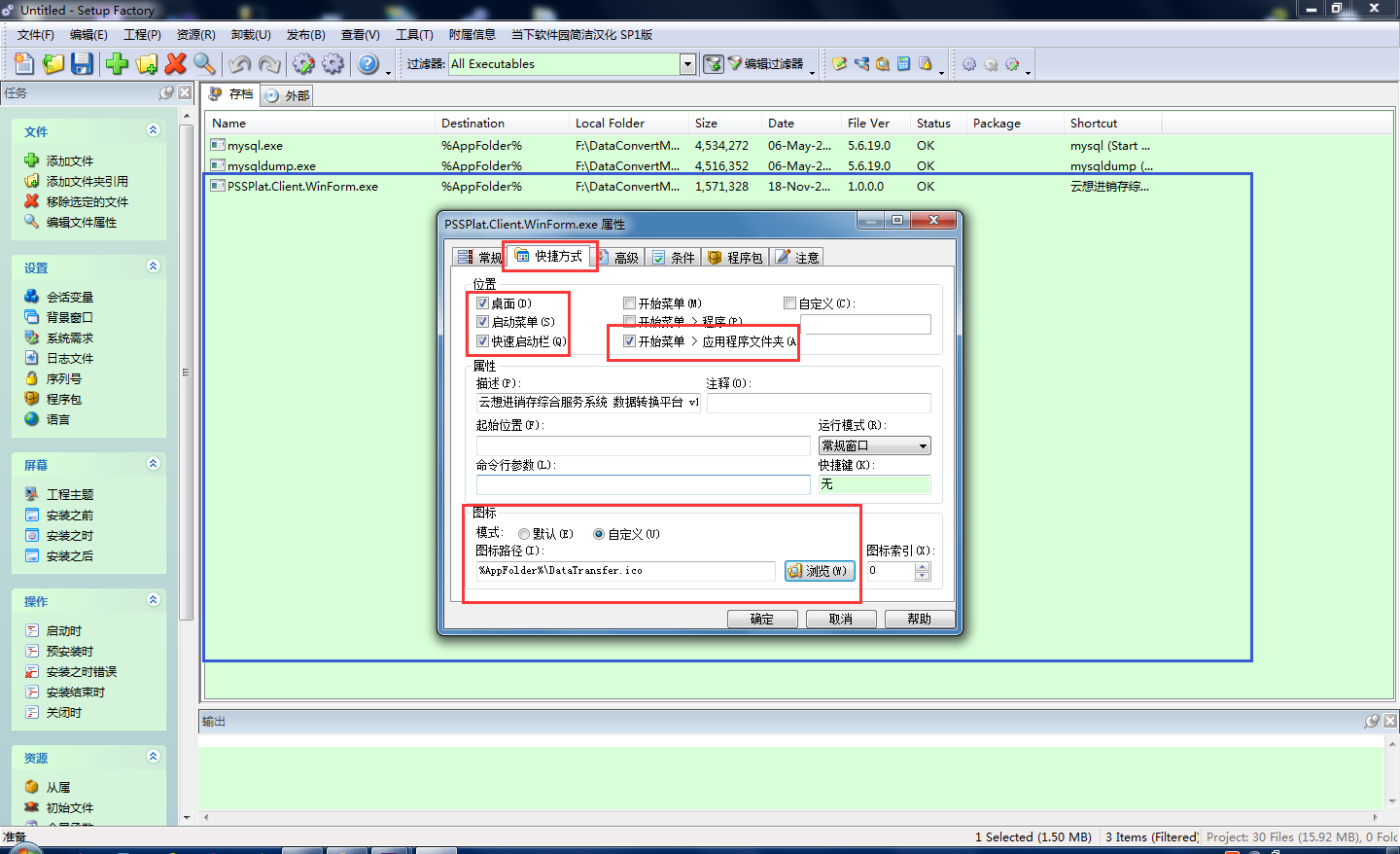Toggle the 快速启动栏(Q) checkbox
Screen dimensions: 1400x854
[x=482, y=341]
